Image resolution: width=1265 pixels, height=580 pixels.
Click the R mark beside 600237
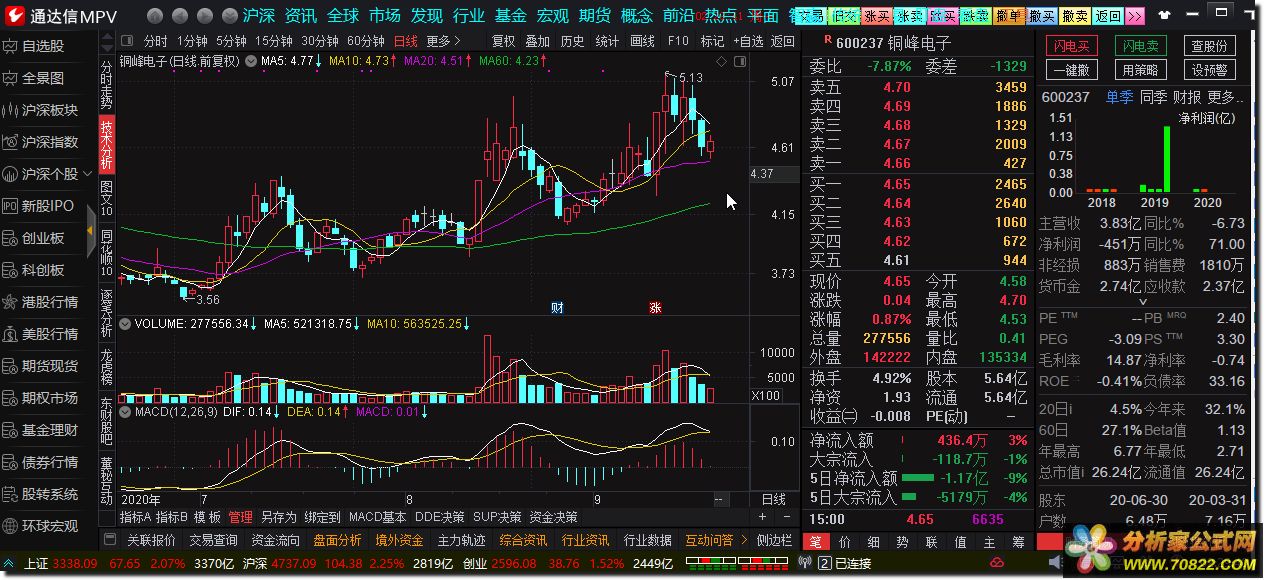click(x=826, y=41)
